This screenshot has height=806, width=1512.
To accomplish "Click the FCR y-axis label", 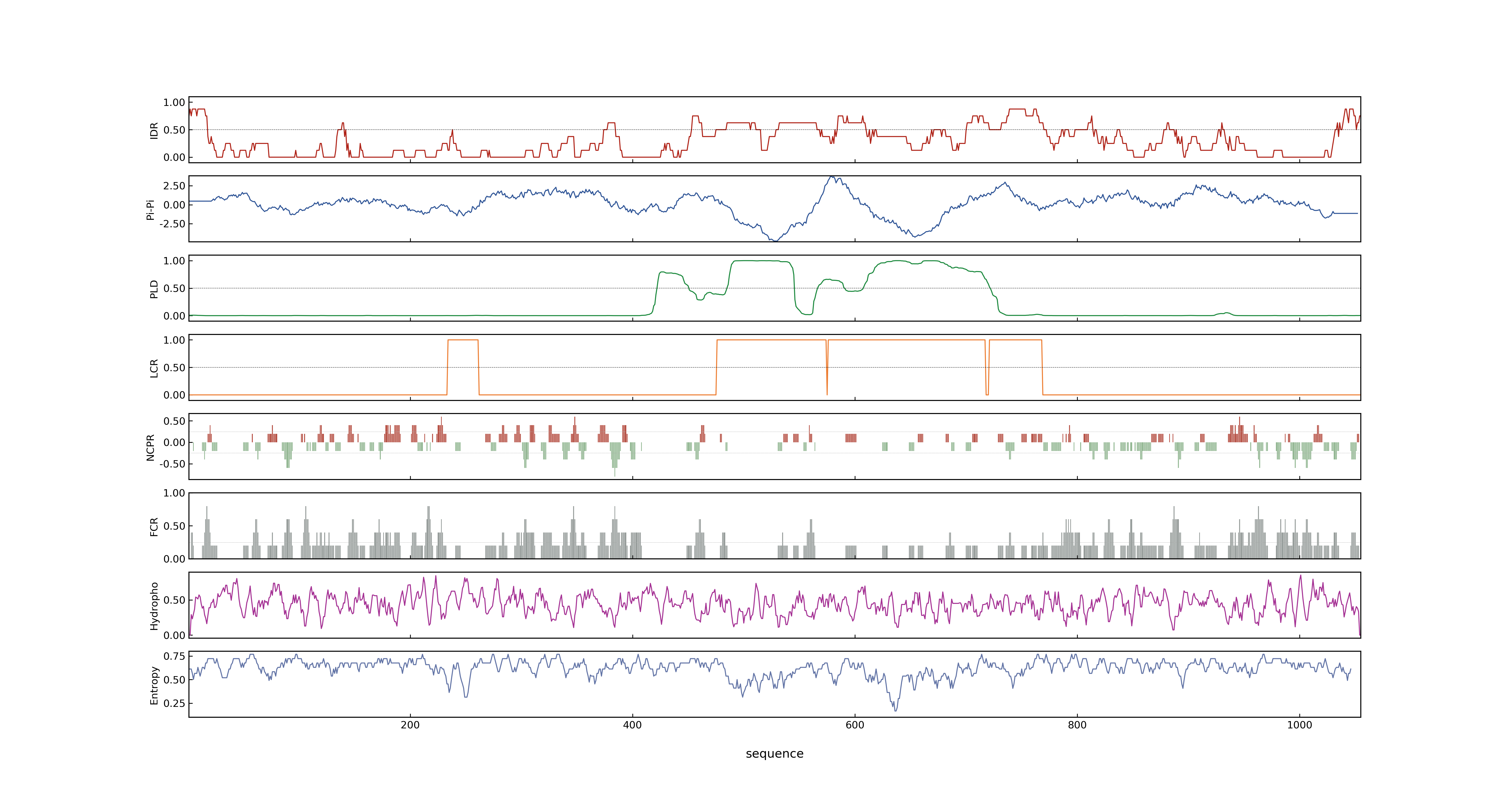I will 154,526.
